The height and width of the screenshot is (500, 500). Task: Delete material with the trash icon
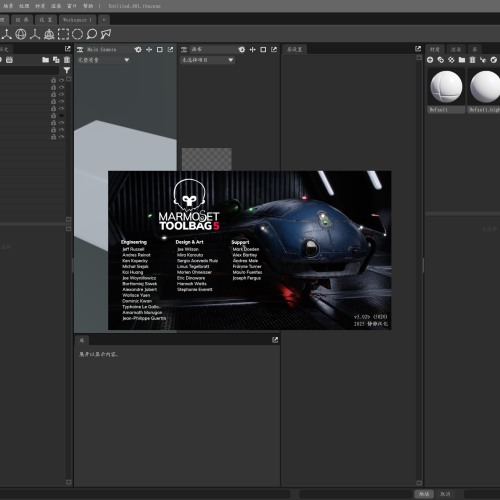click(472, 60)
